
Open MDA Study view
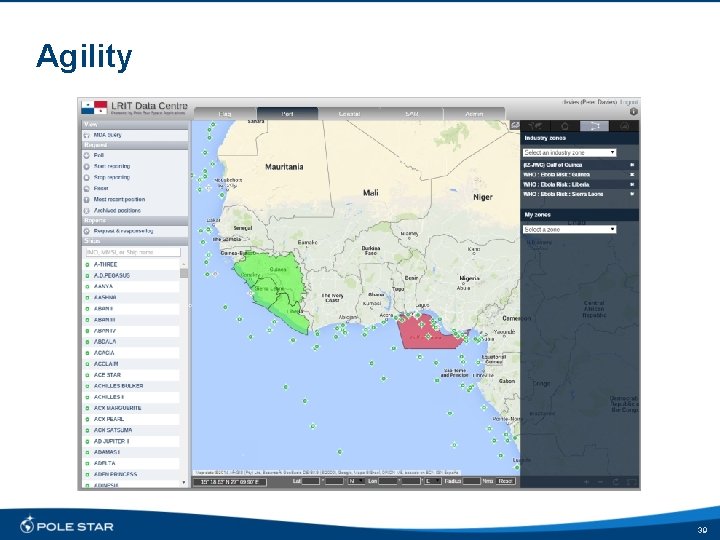click(x=135, y=135)
